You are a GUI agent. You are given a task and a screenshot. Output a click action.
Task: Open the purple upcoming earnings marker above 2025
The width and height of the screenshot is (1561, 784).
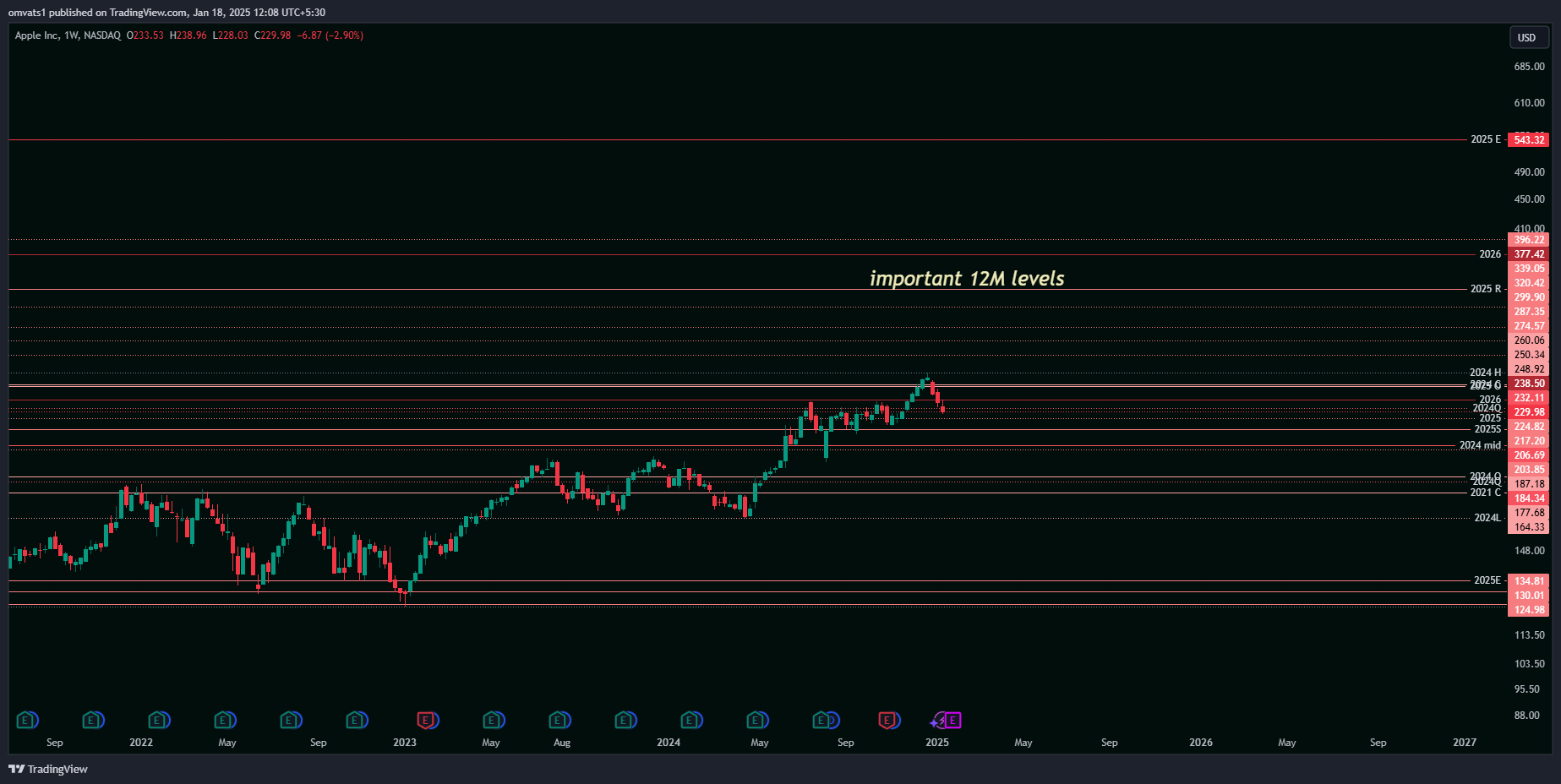pyautogui.click(x=952, y=721)
